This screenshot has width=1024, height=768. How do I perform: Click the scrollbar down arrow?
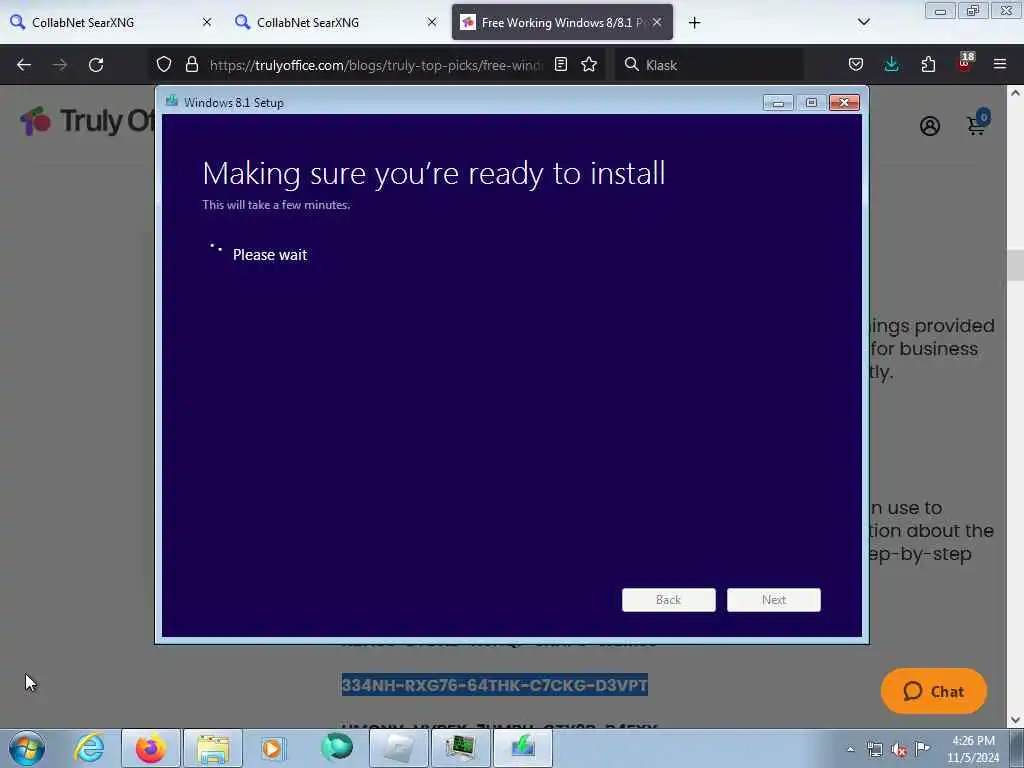1016,720
